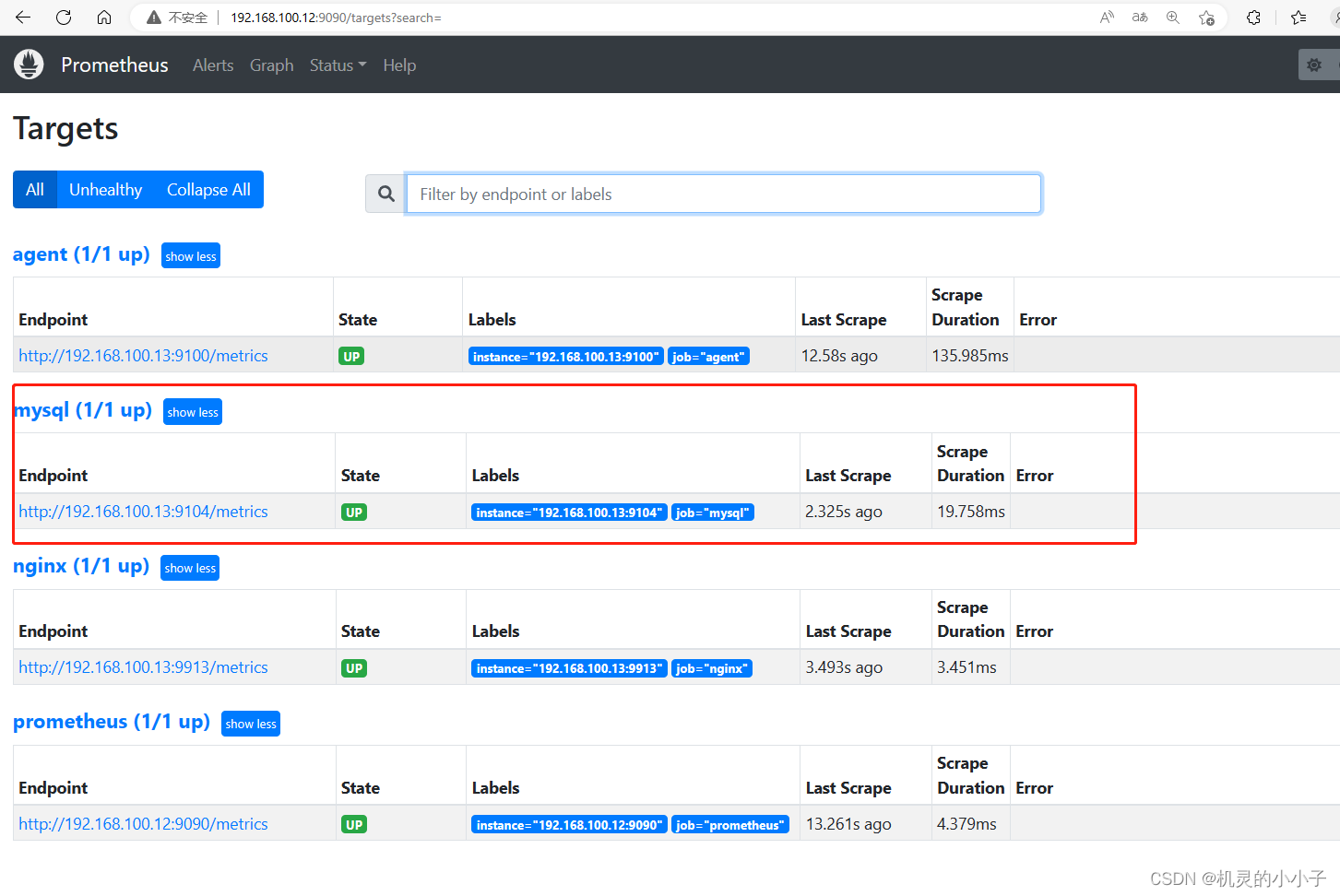
Task: Click label instance="192.168.100.12:9090"
Action: coord(569,825)
